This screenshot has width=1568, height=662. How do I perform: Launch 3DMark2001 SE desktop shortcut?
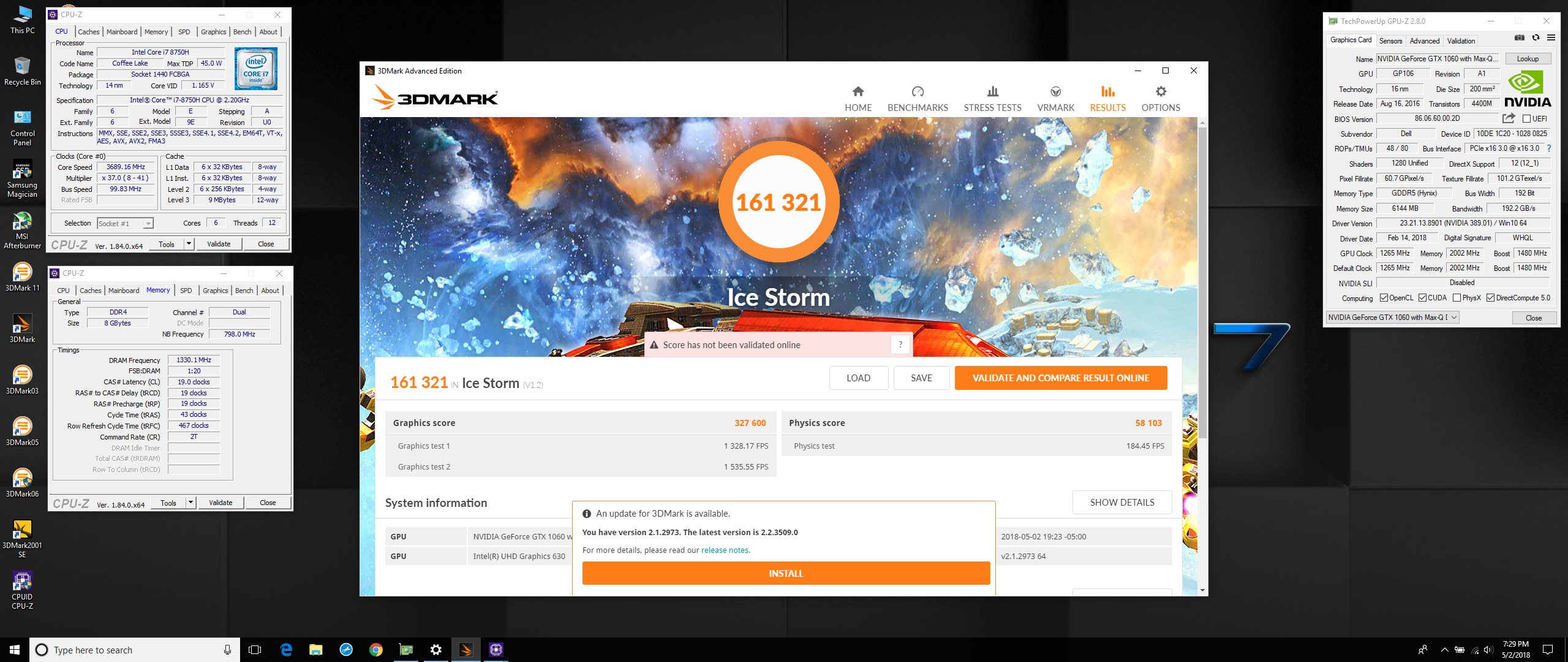[23, 539]
